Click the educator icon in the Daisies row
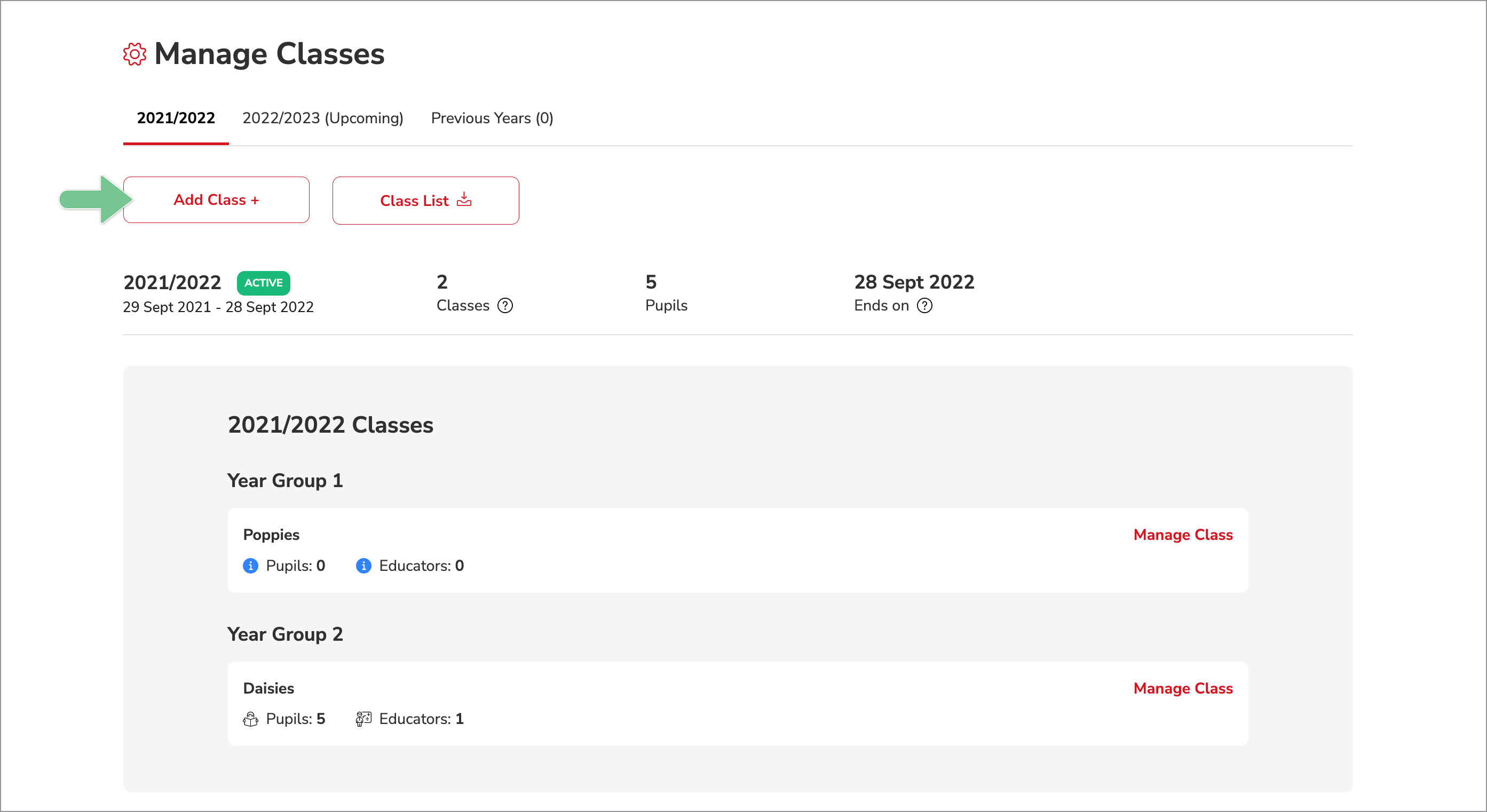 pyautogui.click(x=363, y=719)
